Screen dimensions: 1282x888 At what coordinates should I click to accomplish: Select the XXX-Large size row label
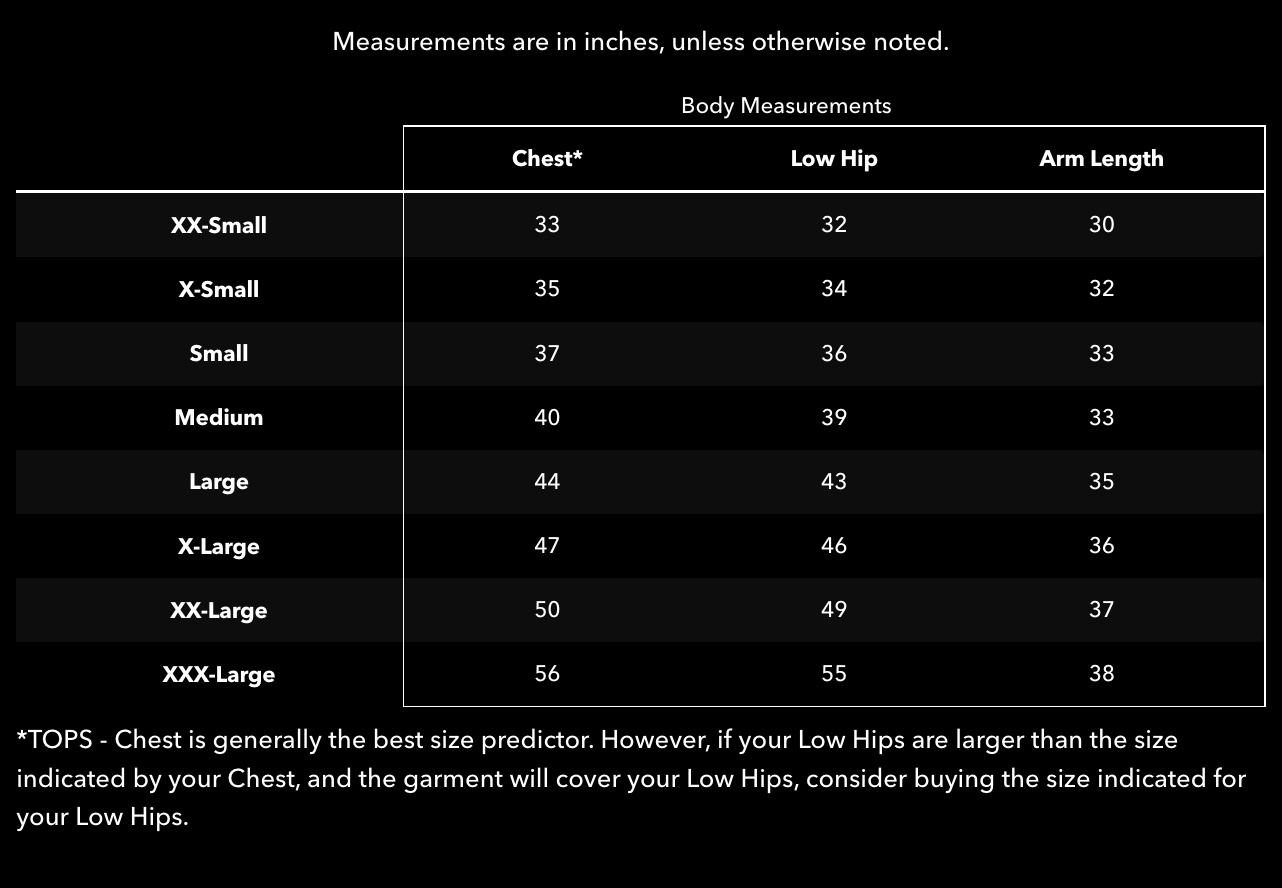point(219,674)
